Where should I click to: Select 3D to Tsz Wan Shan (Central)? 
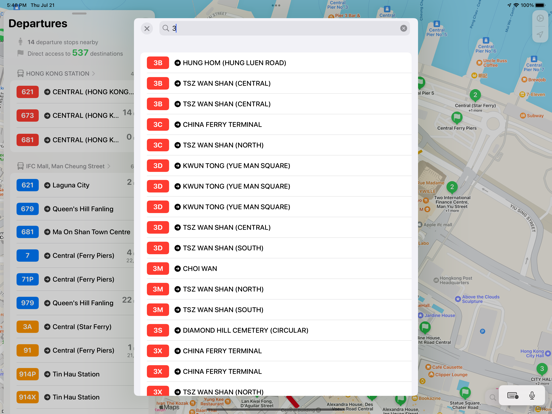click(x=276, y=227)
